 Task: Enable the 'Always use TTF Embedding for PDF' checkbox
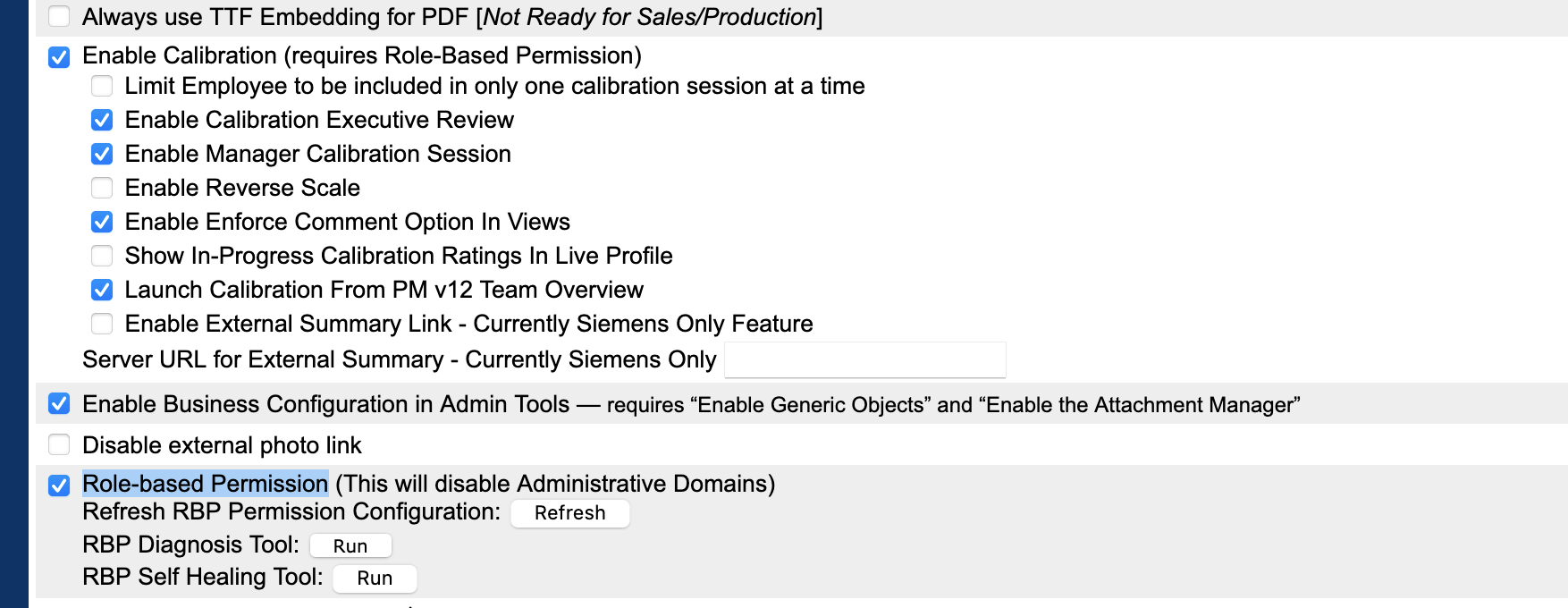[x=59, y=15]
